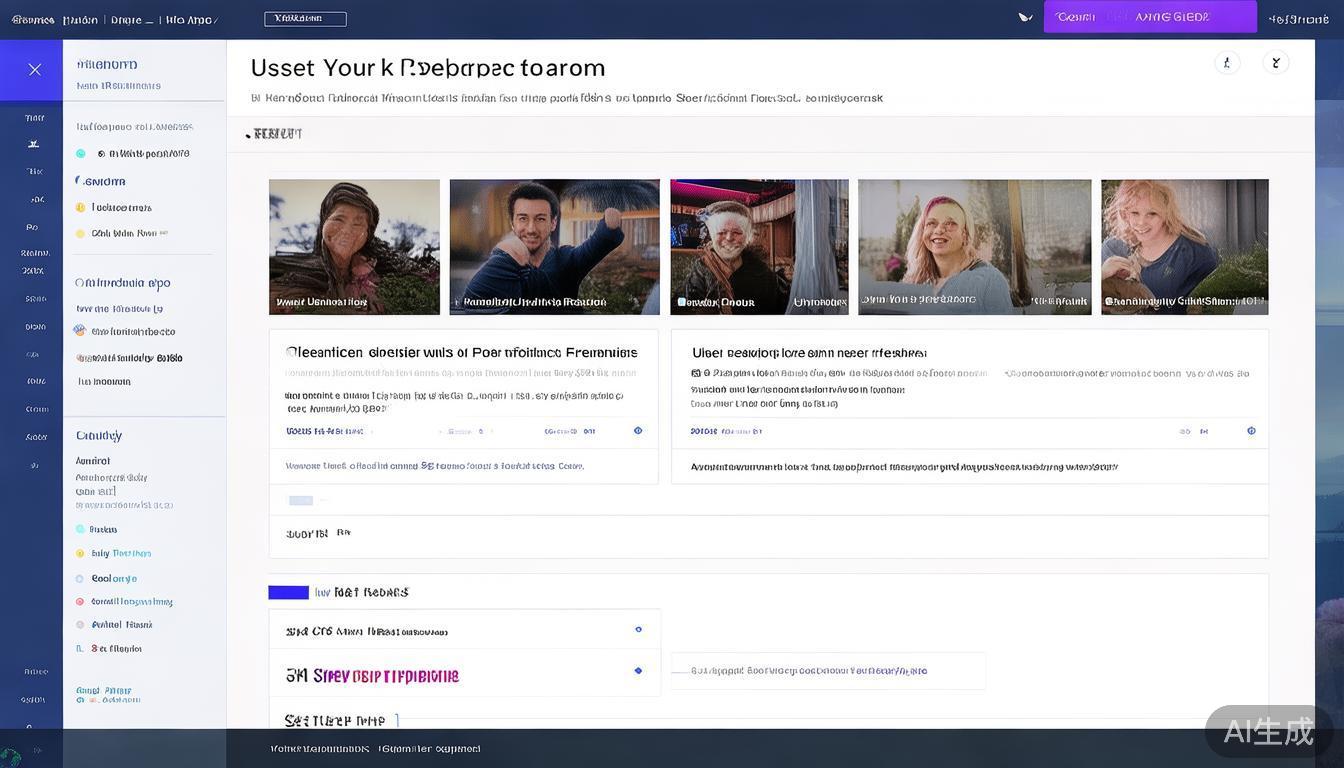Click the outlined box button in the top bar
This screenshot has height=768, width=1344.
pyautogui.click(x=305, y=19)
